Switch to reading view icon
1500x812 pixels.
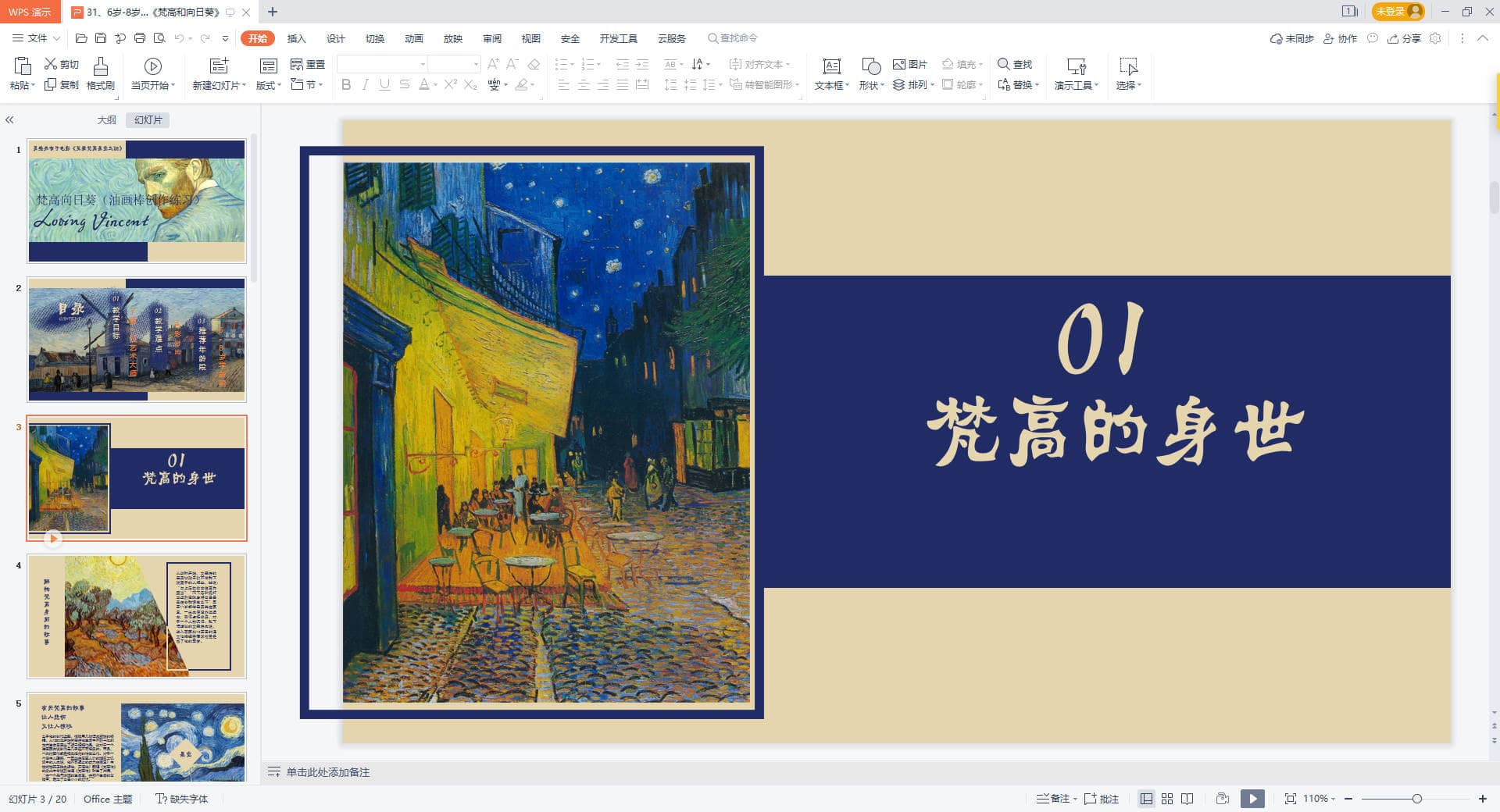1187,799
